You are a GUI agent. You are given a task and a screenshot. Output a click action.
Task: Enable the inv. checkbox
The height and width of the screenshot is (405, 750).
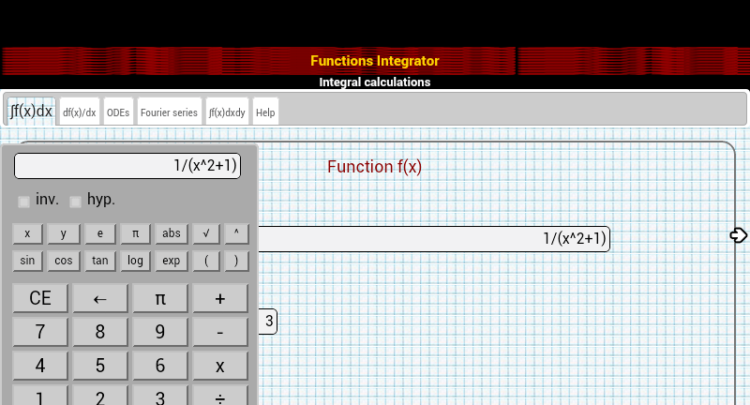(24, 201)
